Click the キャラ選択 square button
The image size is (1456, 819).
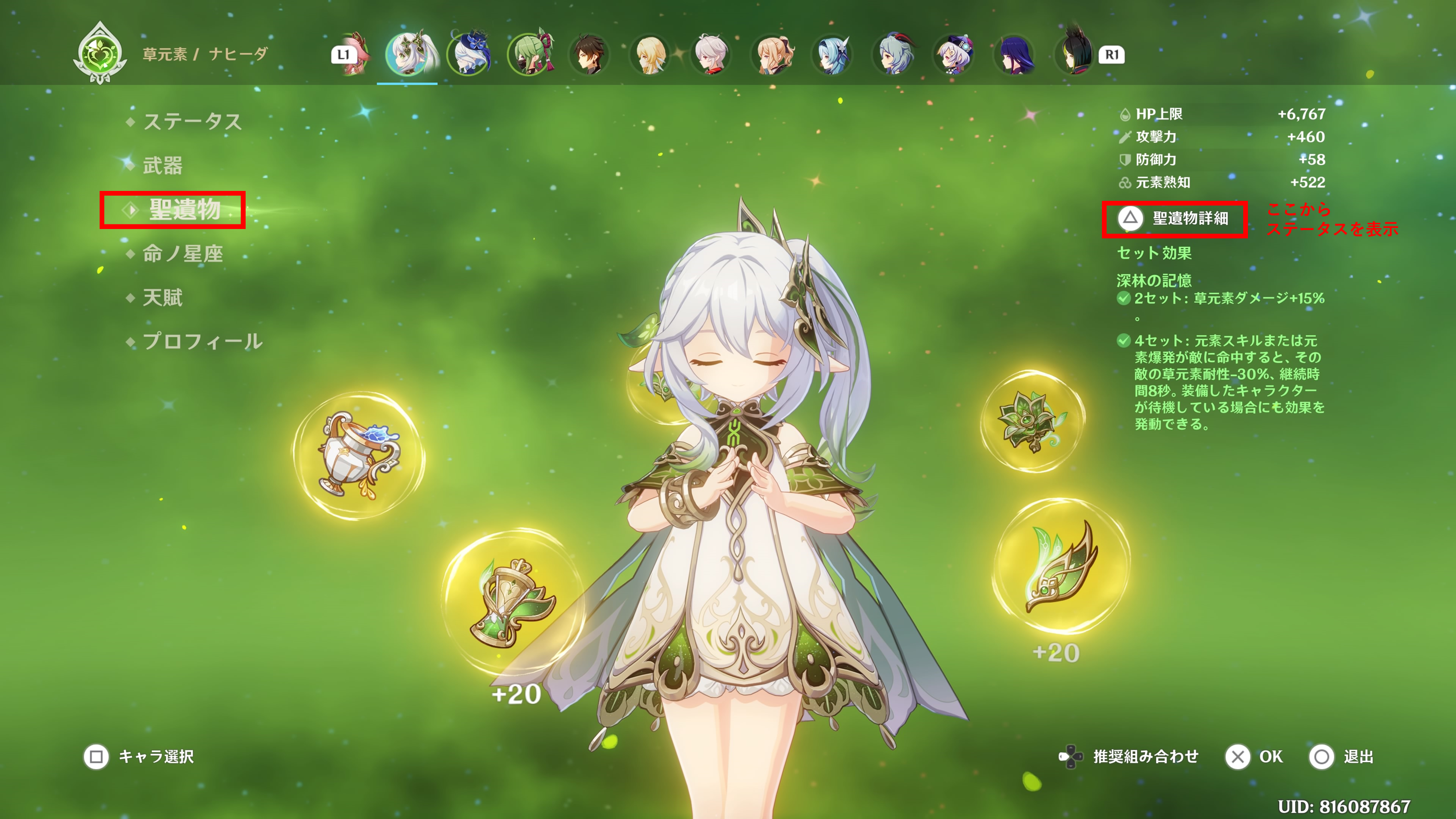click(x=139, y=757)
